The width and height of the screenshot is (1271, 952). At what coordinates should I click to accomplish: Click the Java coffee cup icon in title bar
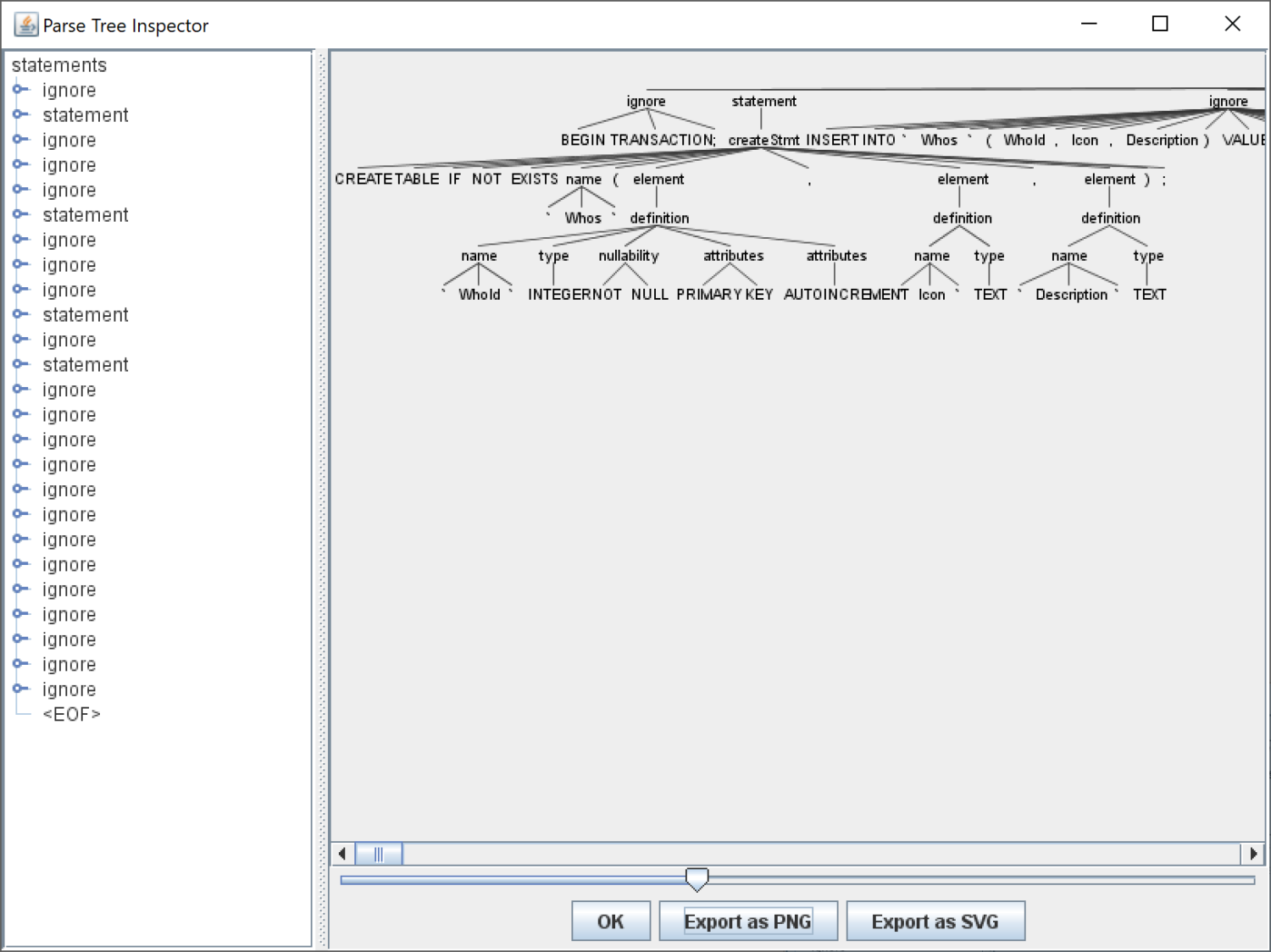pos(25,24)
